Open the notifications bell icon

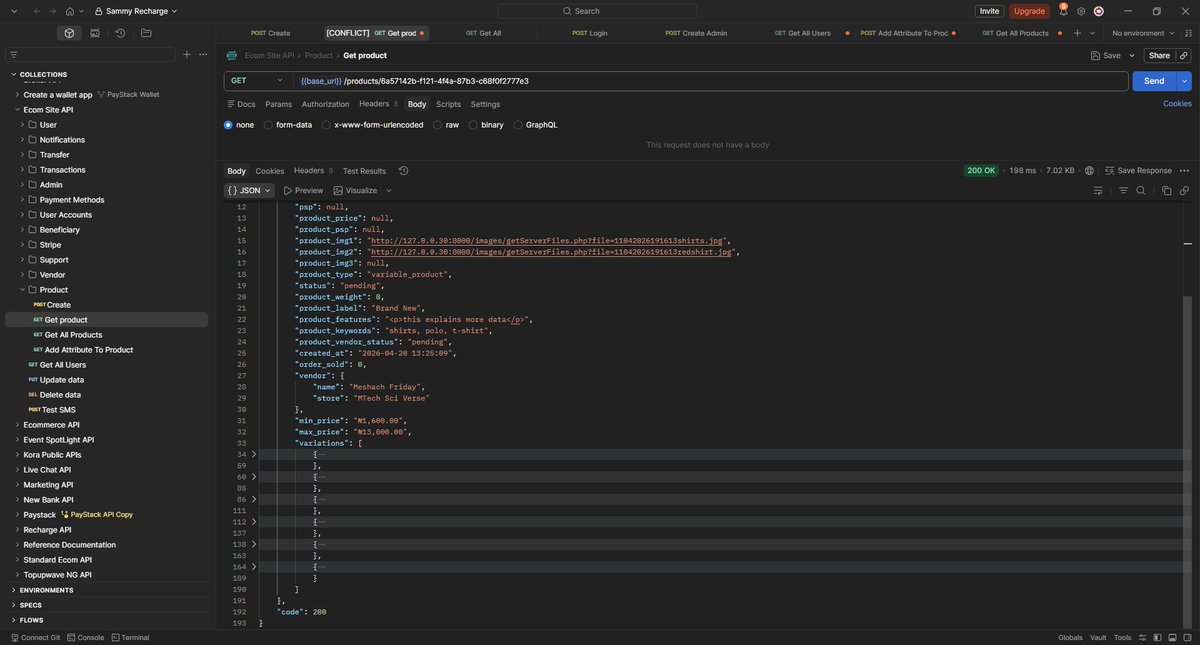pyautogui.click(x=1063, y=11)
